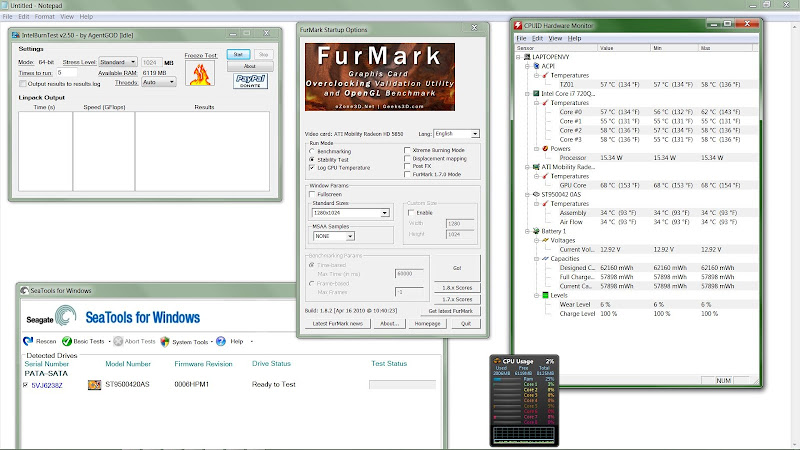This screenshot has width=800, height=450.
Task: Click the Quit button in FurMark
Action: coord(466,323)
